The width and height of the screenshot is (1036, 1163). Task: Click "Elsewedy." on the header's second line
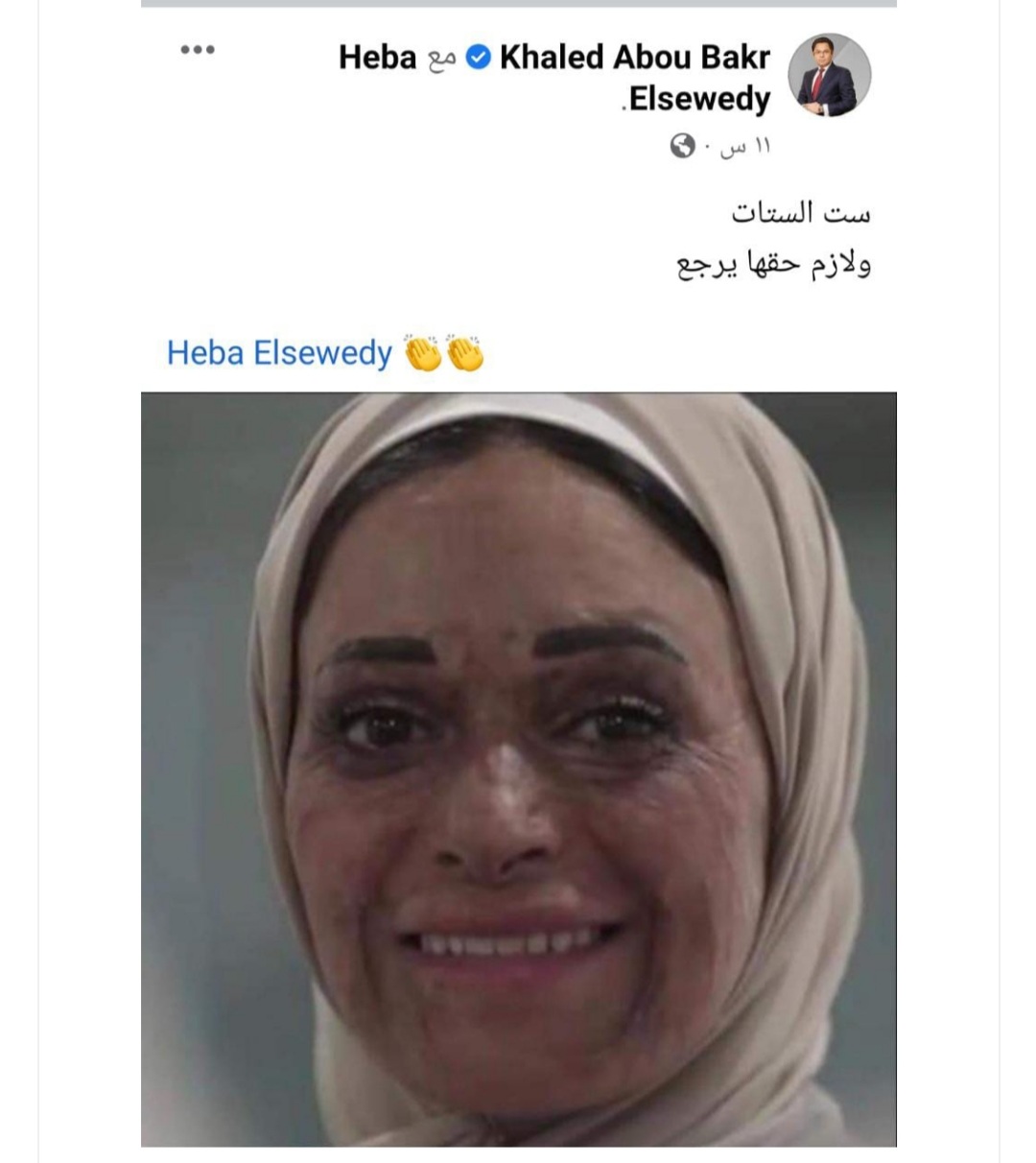pos(696,99)
